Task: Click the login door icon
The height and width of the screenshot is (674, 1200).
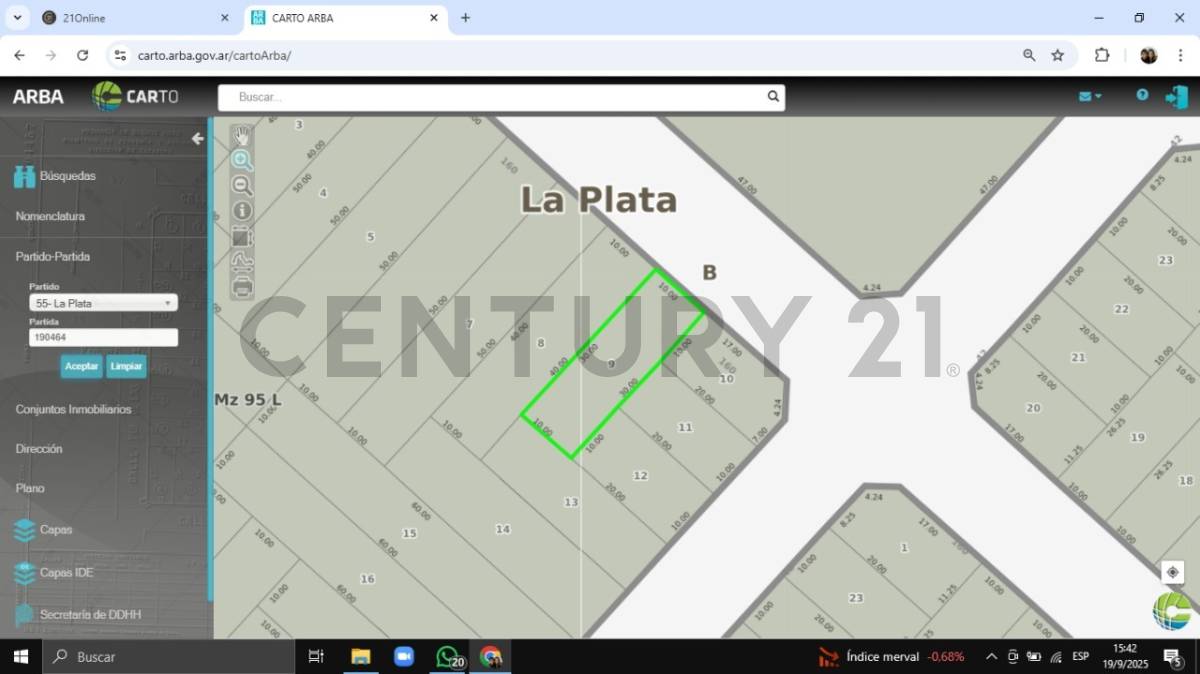Action: [1176, 97]
